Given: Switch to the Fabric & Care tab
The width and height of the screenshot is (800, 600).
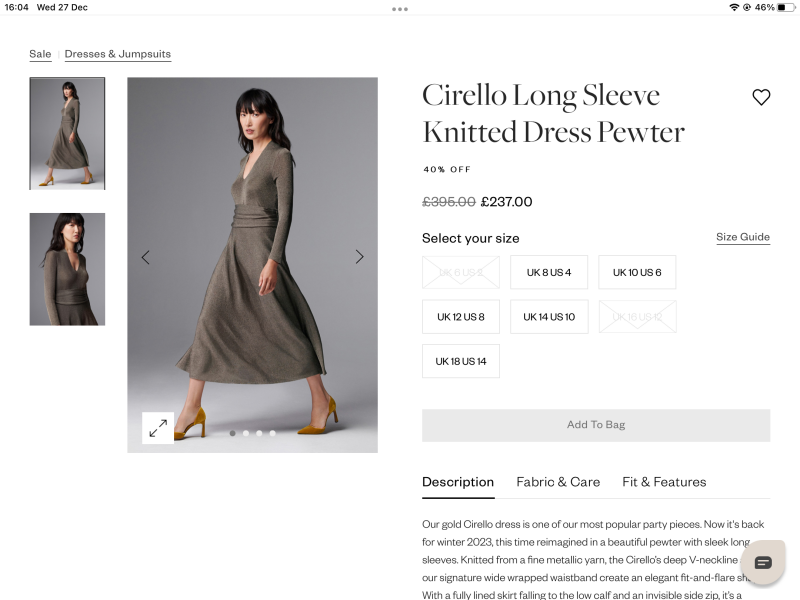Looking at the screenshot, I should coord(558,482).
